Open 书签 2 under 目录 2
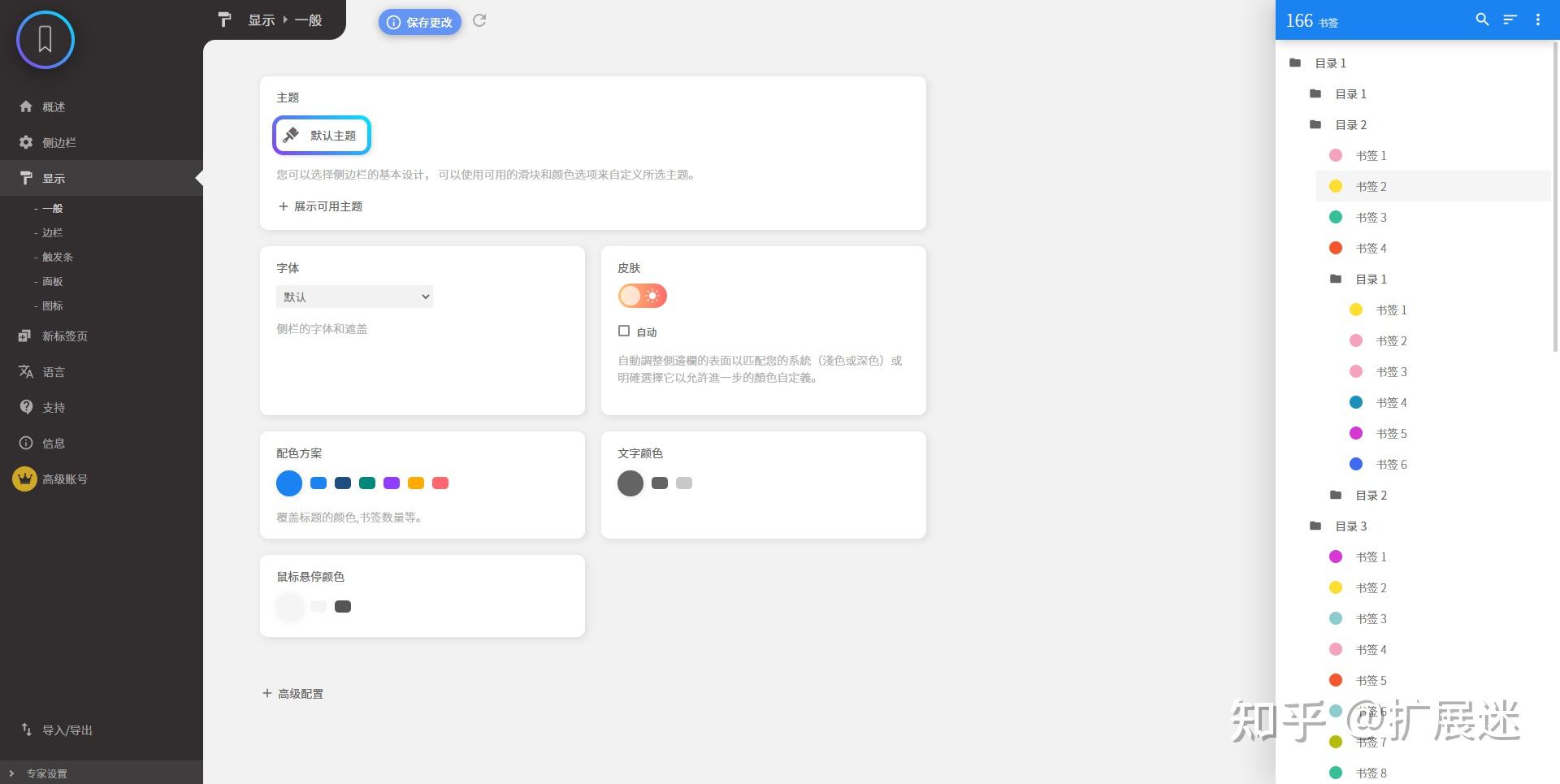 tap(1371, 186)
